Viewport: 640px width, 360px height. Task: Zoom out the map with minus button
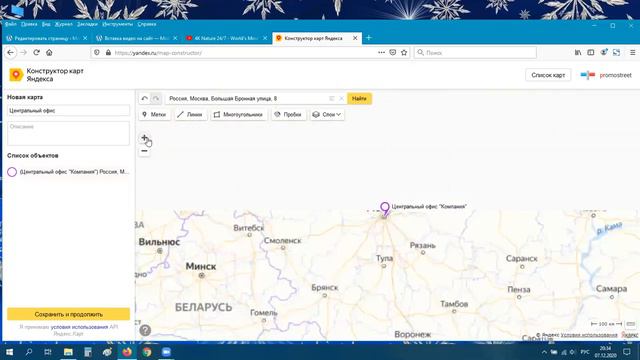[x=144, y=151]
